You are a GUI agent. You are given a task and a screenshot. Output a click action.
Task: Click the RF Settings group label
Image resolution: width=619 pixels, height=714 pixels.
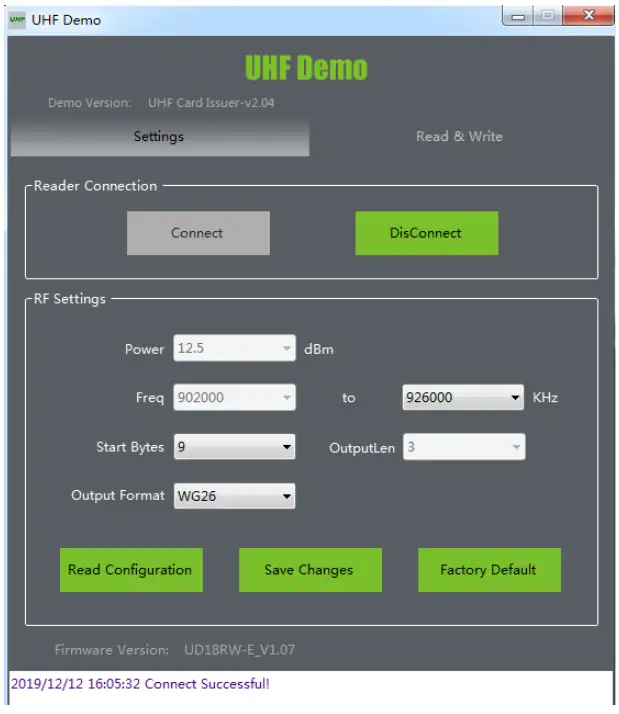[x=70, y=299]
